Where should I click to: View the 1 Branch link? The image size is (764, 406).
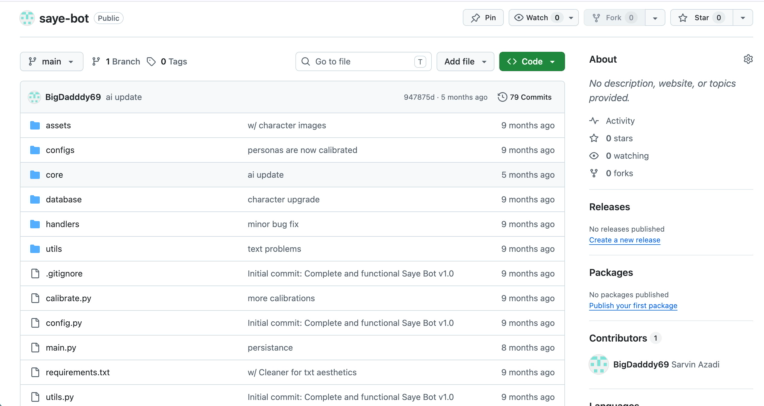point(116,61)
